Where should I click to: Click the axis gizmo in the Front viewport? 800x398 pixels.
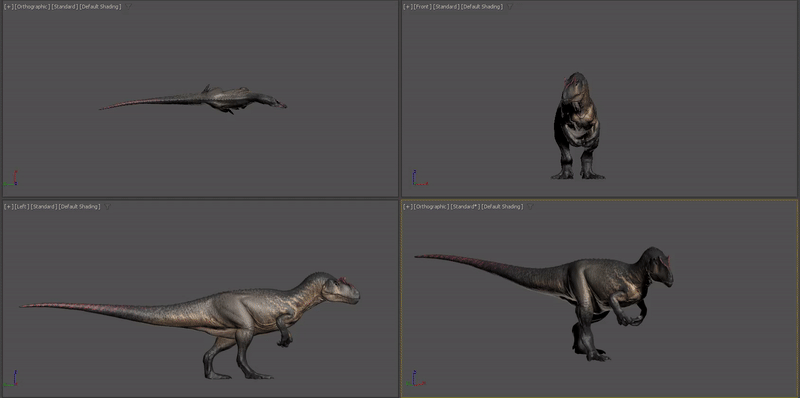click(x=419, y=178)
